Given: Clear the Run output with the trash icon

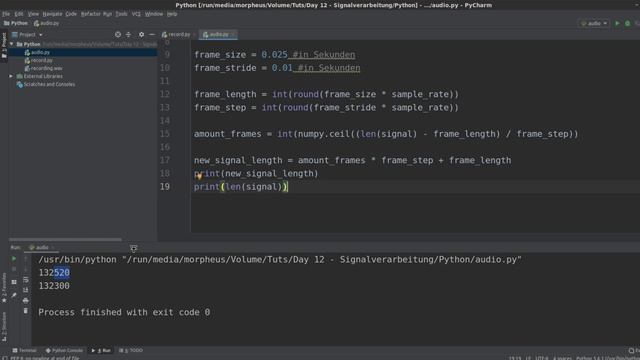Looking at the screenshot, I should coord(26,311).
